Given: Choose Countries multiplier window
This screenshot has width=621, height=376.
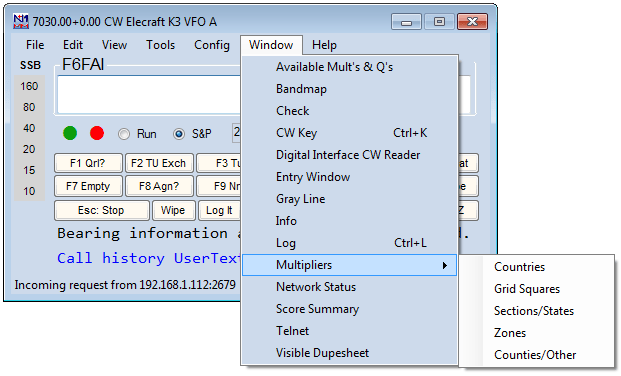Looking at the screenshot, I should click(537, 267).
